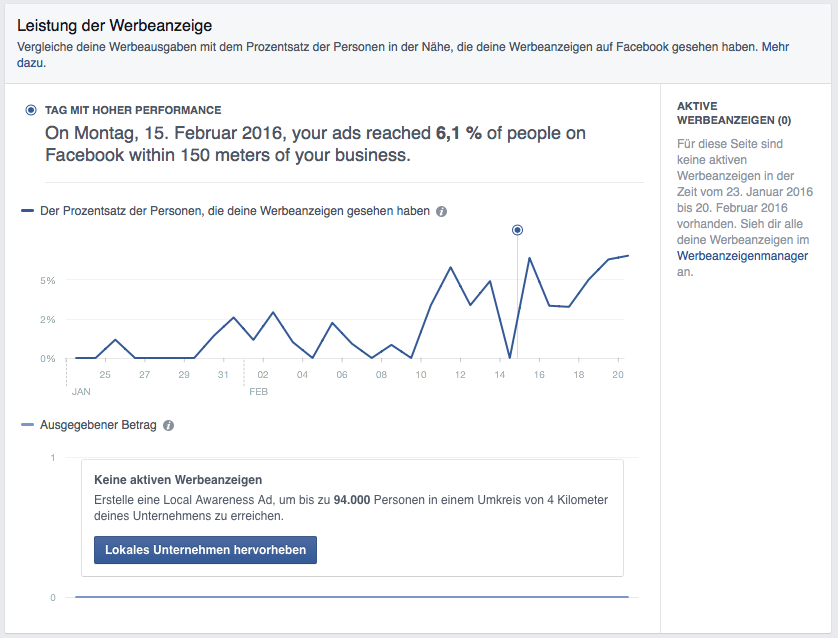Click the chart's final data point on the right

(628, 255)
